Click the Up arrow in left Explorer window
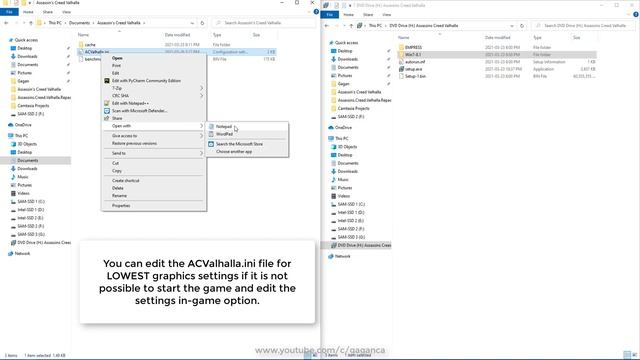 pyautogui.click(x=31, y=23)
